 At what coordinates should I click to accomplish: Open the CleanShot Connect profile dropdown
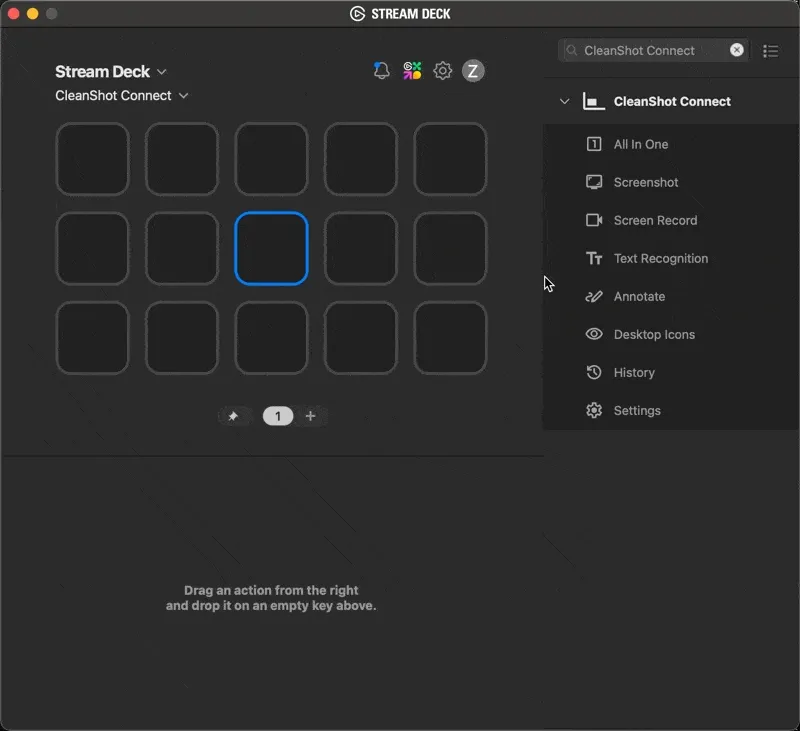[184, 95]
